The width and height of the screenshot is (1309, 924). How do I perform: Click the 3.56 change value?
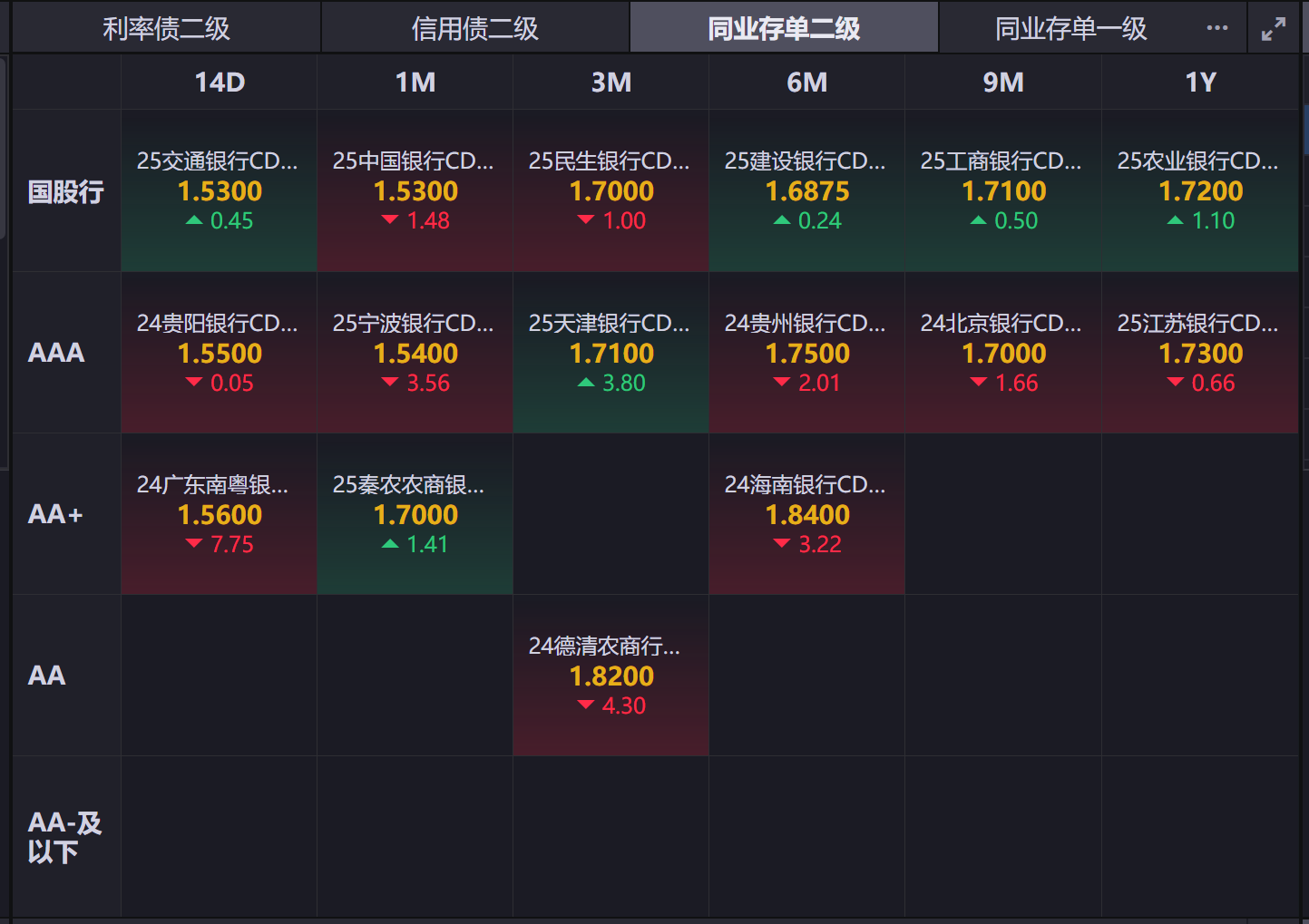pyautogui.click(x=428, y=383)
